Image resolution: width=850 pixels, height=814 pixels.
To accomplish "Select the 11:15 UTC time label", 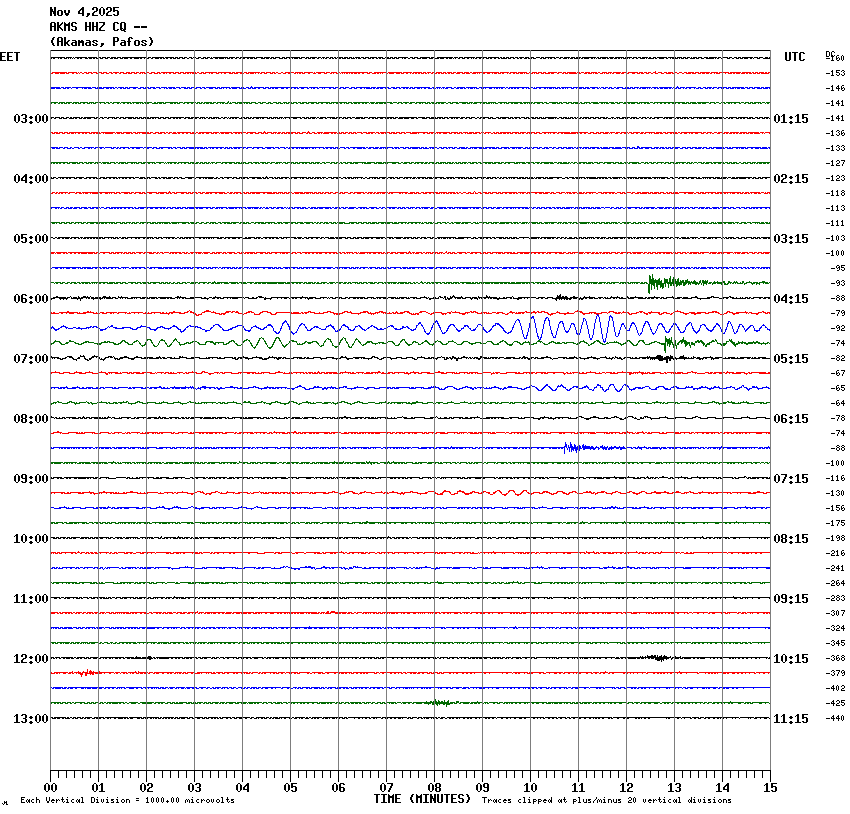I will (791, 719).
